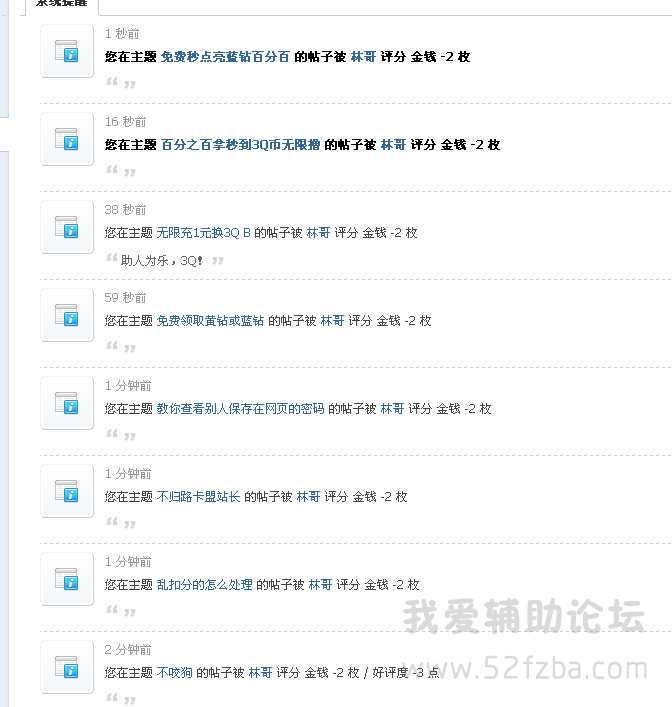Open 林哥 profile in the 16 秒前 notice
Screen dimensions: 672x707
[393, 145]
